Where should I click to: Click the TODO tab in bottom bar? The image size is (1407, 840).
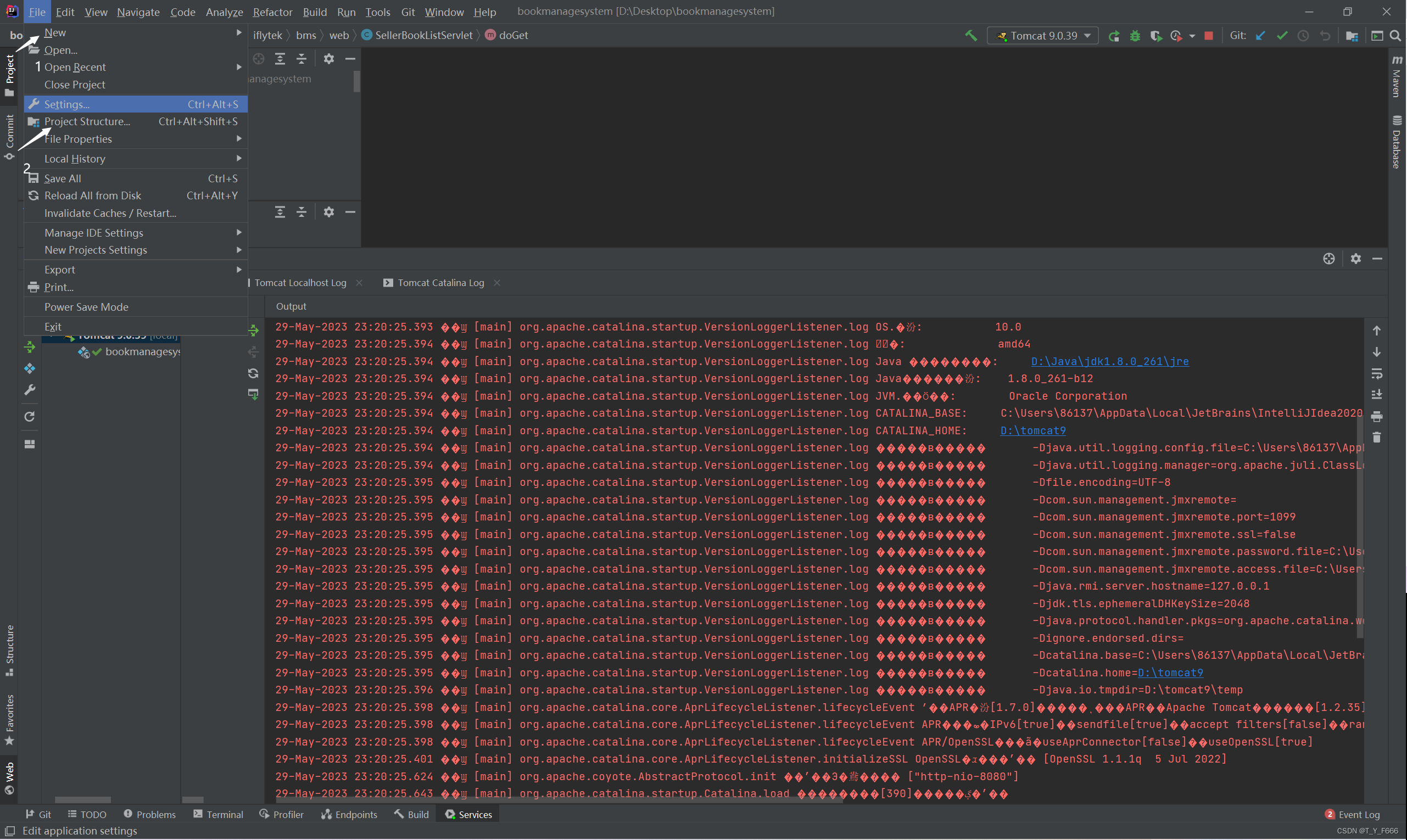(x=92, y=814)
